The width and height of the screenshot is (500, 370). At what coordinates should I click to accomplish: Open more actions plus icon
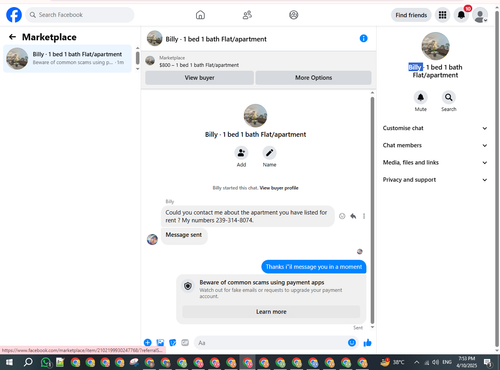tap(148, 343)
